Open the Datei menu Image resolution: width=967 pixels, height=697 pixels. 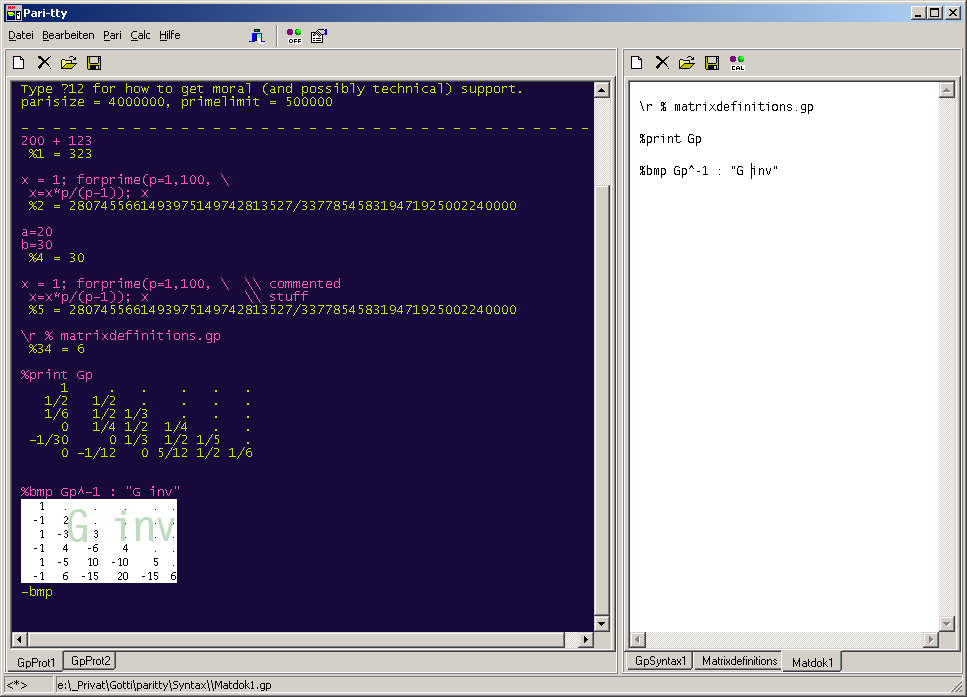pyautogui.click(x=21, y=35)
